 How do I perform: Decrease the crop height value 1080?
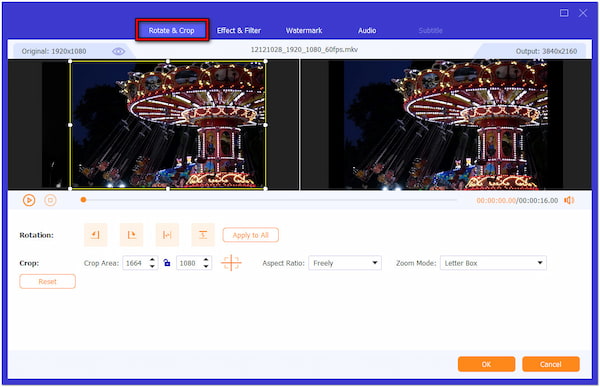(x=206, y=266)
